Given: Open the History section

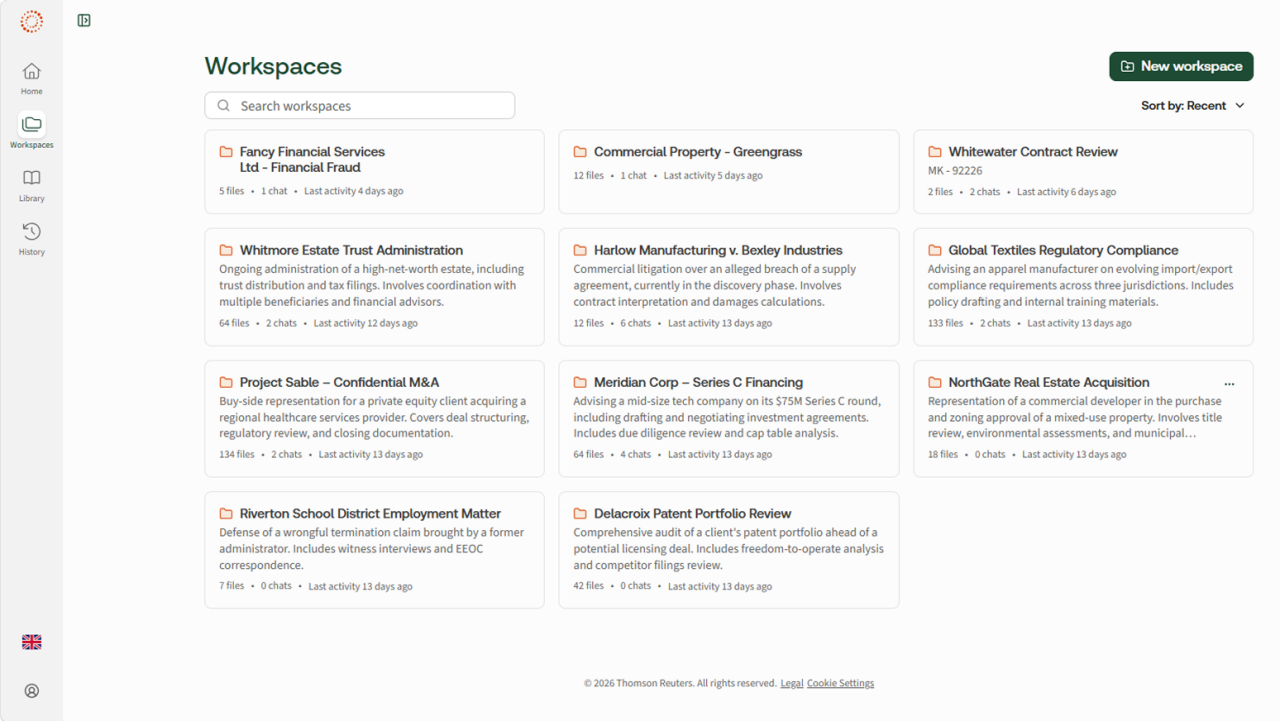Looking at the screenshot, I should [x=32, y=238].
